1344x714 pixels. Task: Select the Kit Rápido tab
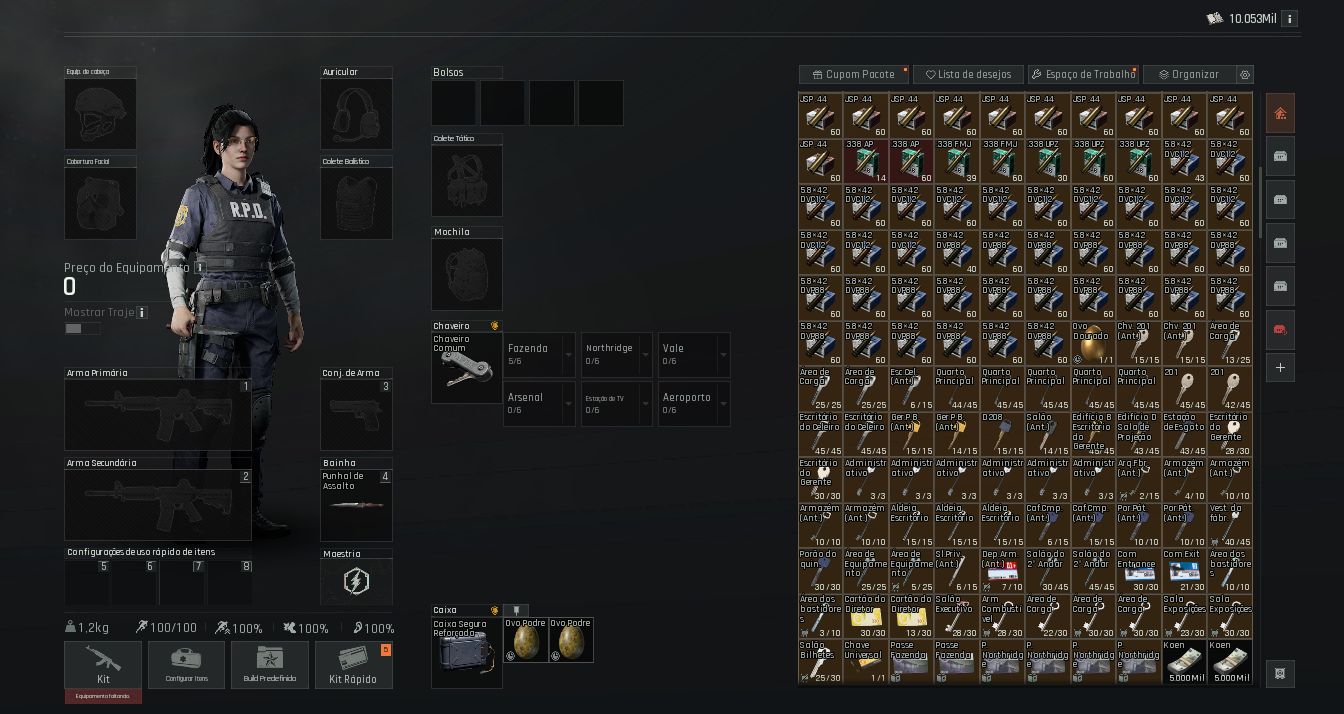(x=354, y=665)
